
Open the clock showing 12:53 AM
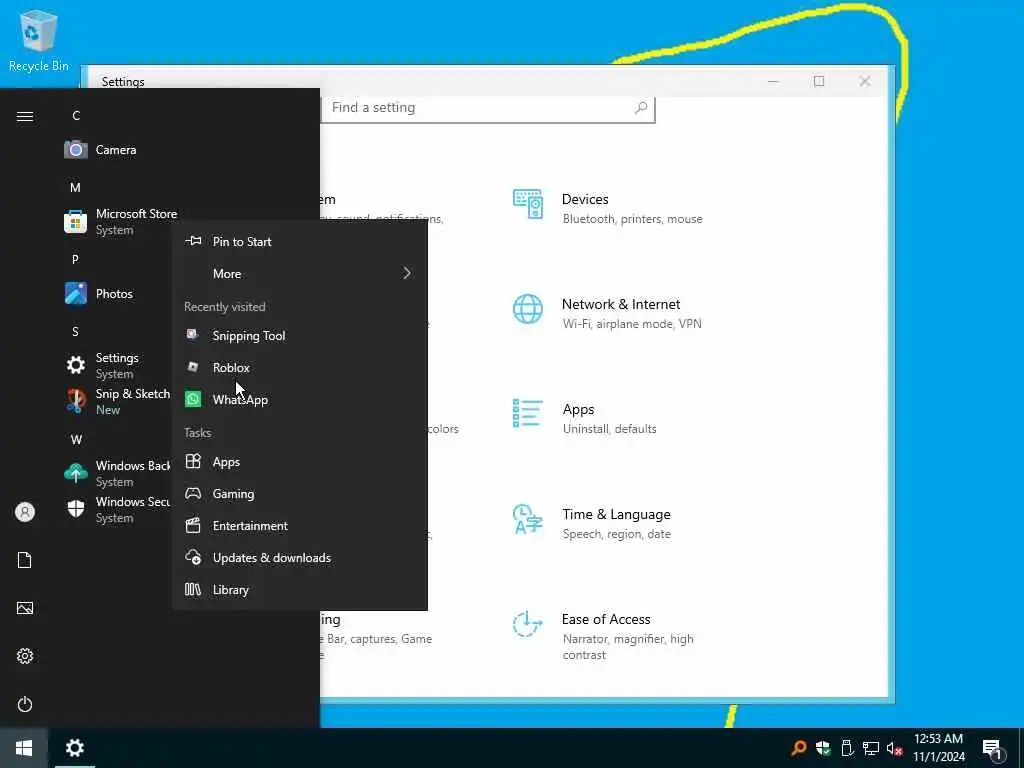[x=938, y=748]
